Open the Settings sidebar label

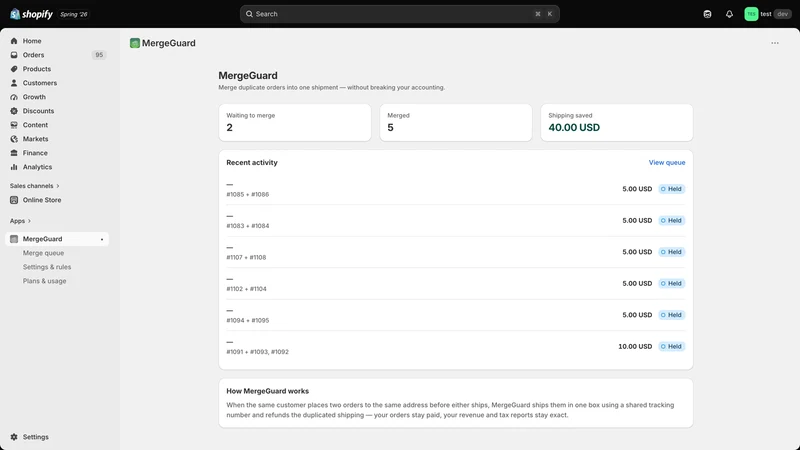tap(36, 437)
